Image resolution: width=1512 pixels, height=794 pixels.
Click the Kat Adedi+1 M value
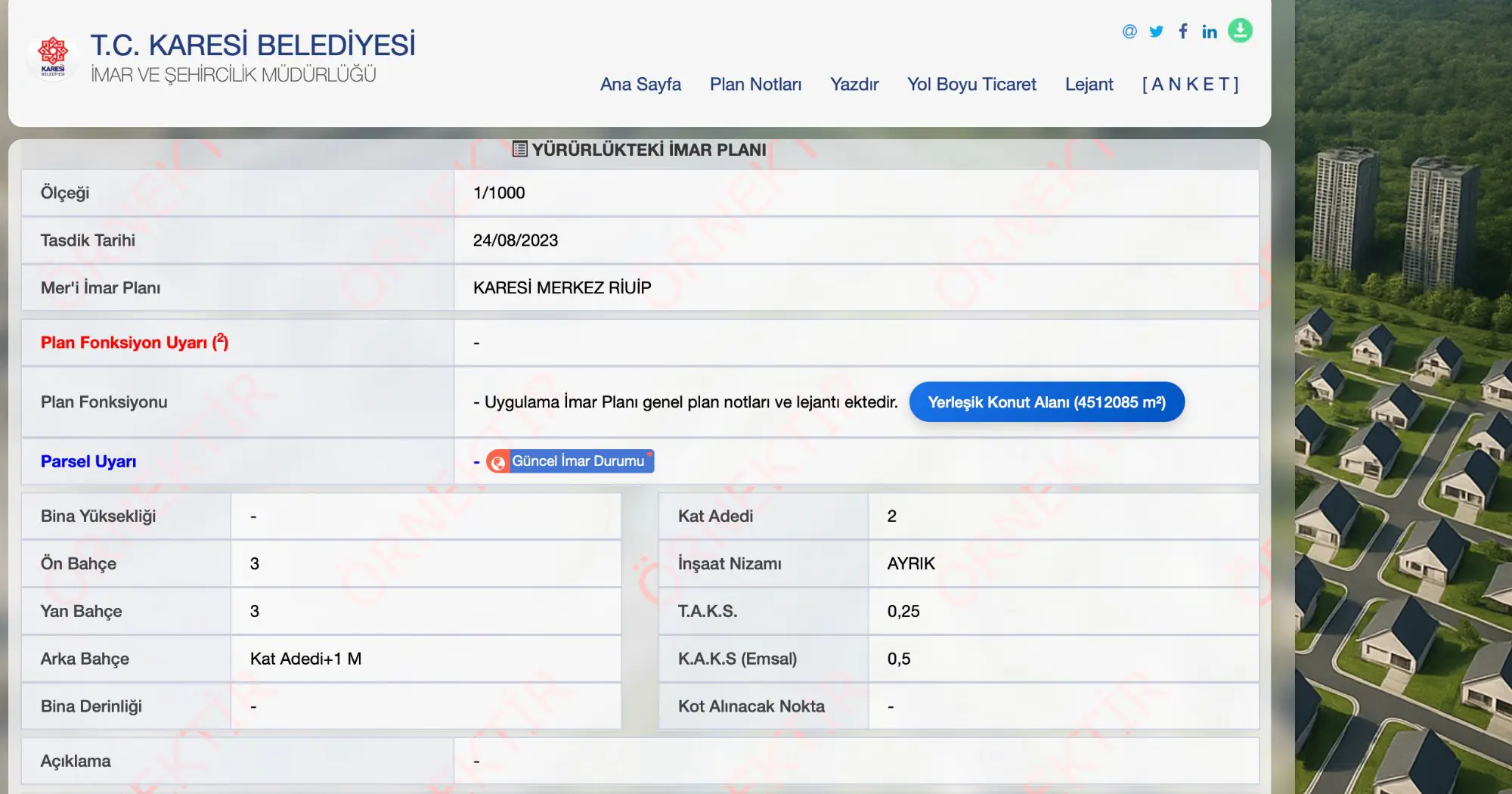305,659
